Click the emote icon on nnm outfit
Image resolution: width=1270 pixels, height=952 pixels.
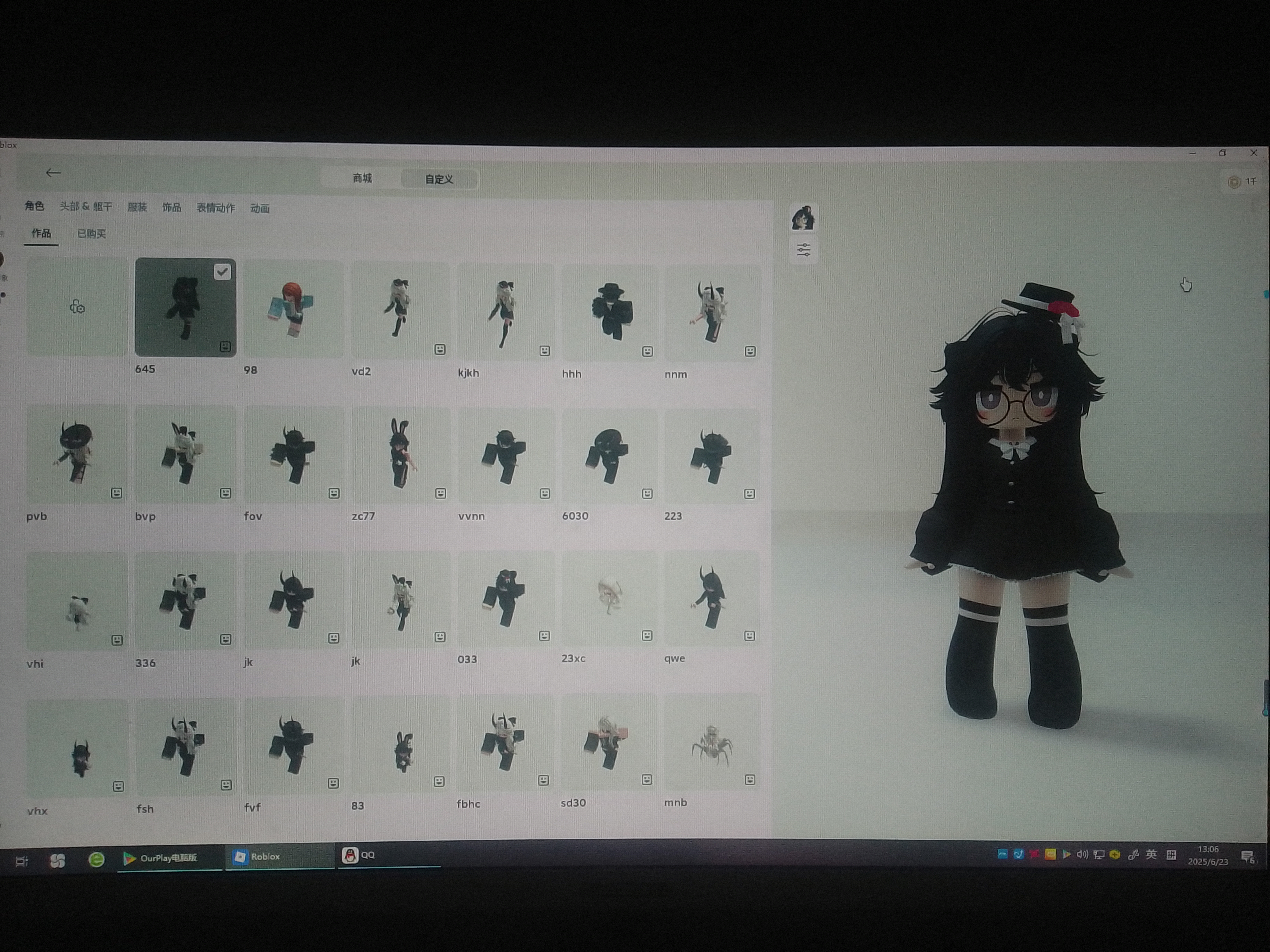coord(750,351)
